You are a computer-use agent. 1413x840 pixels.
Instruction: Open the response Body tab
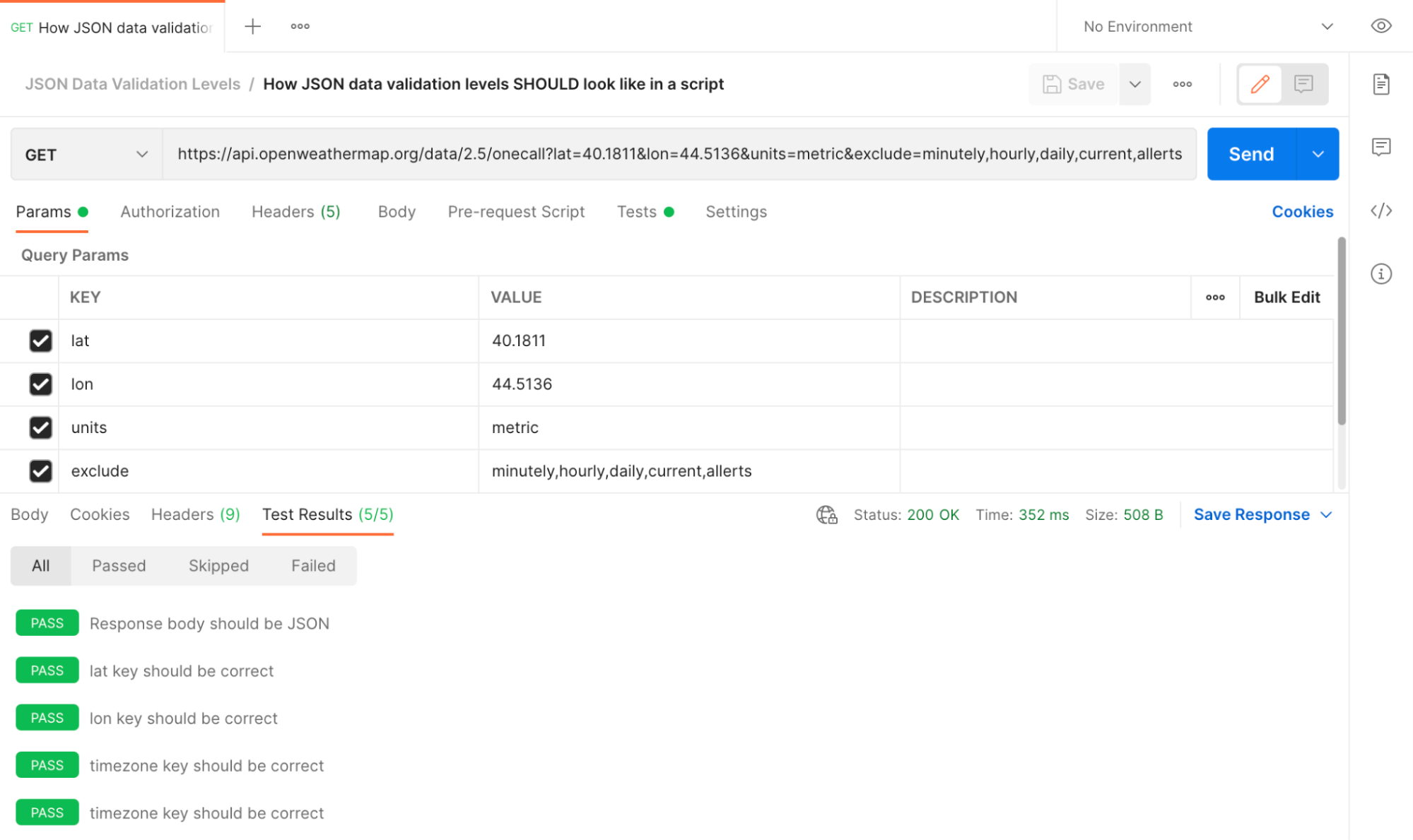pos(30,514)
